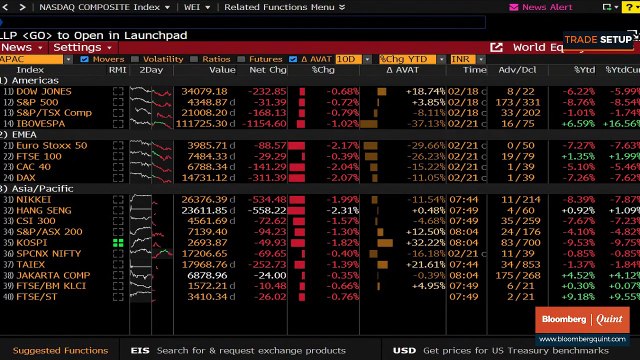Open the JAKARTA COMP index row

(x=320, y=275)
